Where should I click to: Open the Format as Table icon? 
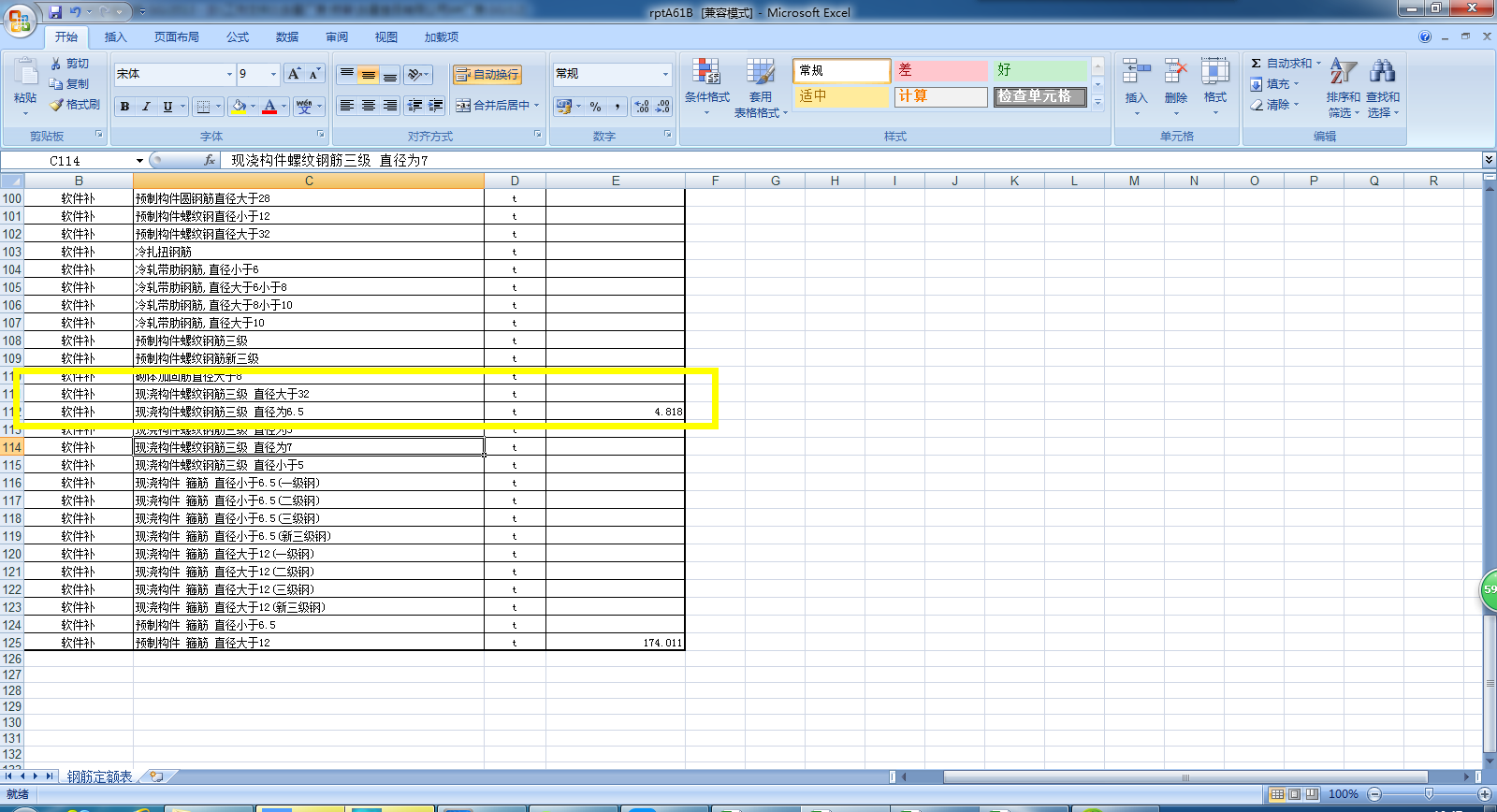point(761,72)
